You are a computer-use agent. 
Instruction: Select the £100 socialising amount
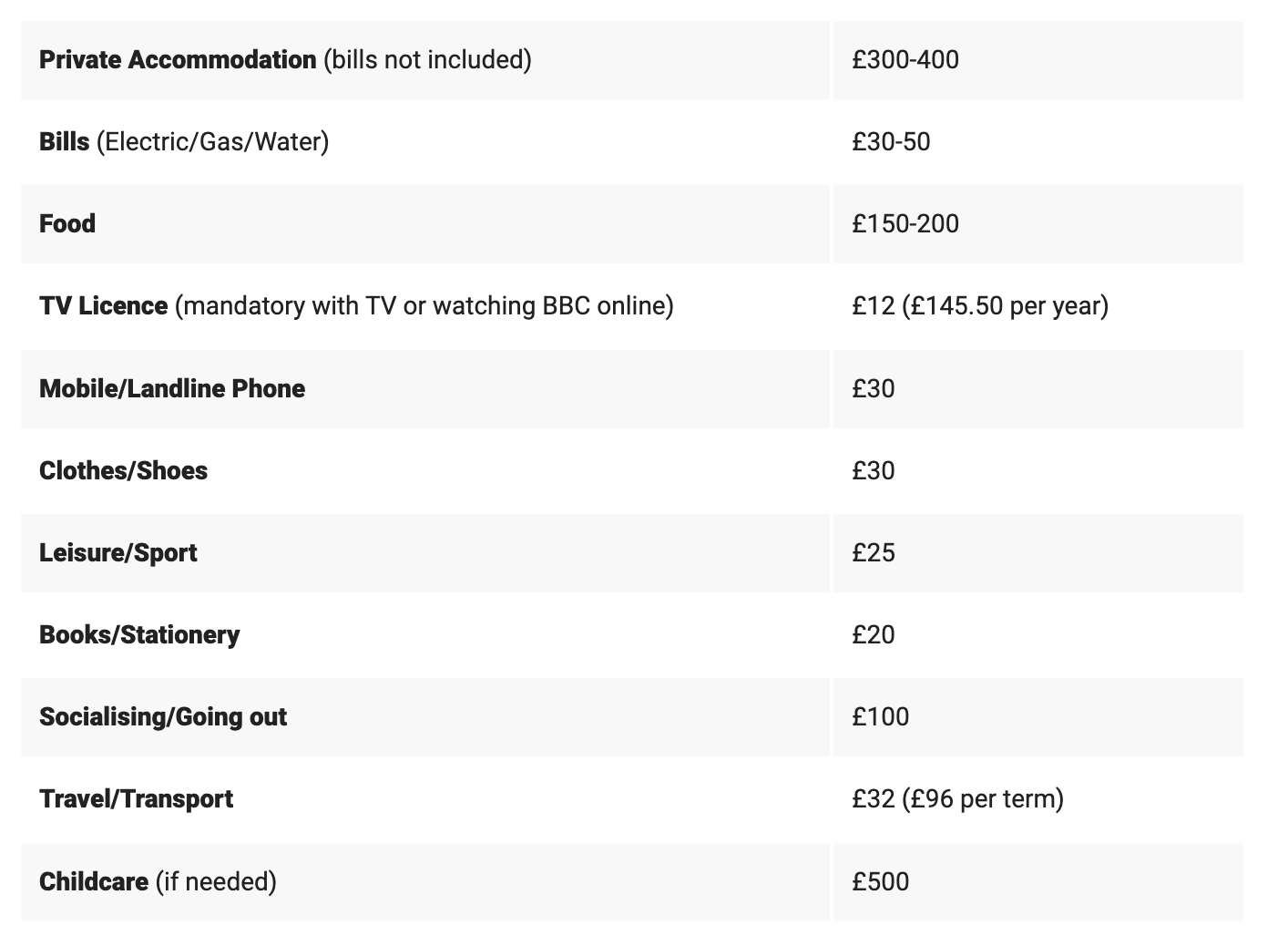point(881,717)
